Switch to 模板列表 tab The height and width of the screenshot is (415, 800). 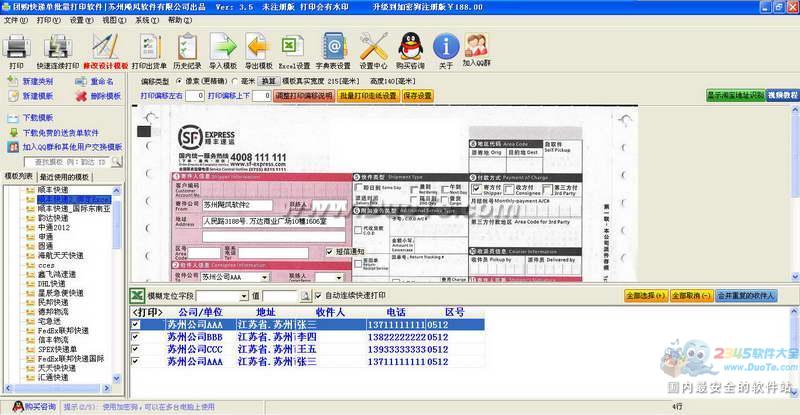click(x=19, y=177)
